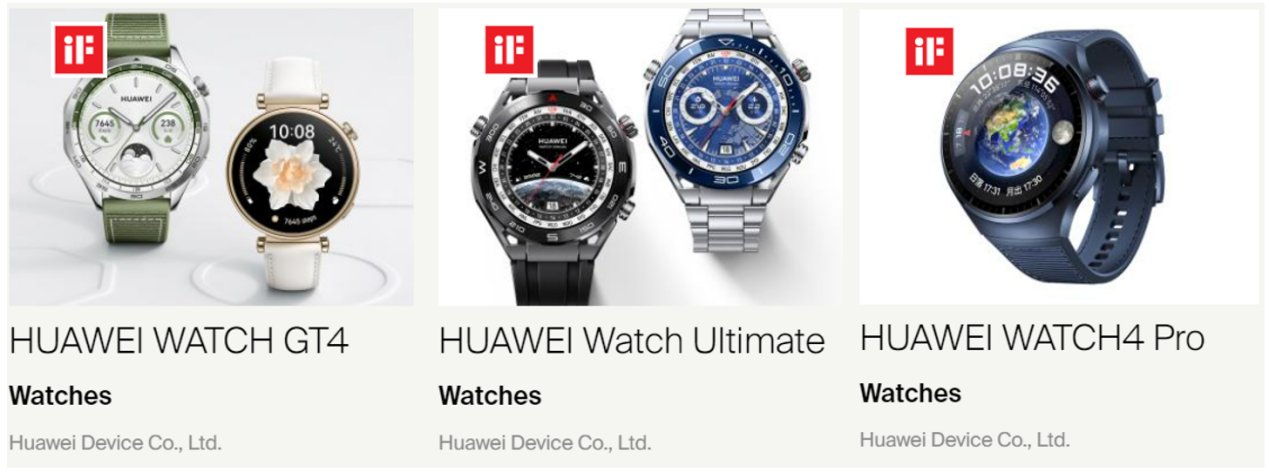Click the iF award logo on the WATCH4 Pro image
Screen dimensions: 1269x472
(929, 50)
